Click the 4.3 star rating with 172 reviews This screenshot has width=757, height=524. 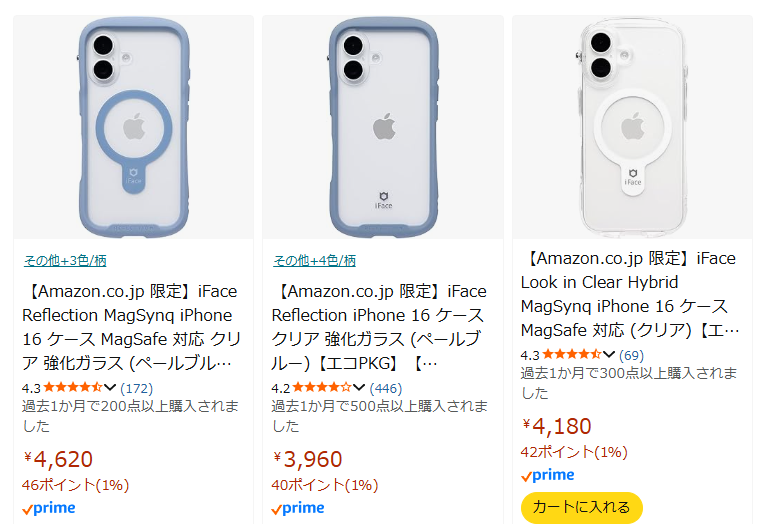point(70,387)
